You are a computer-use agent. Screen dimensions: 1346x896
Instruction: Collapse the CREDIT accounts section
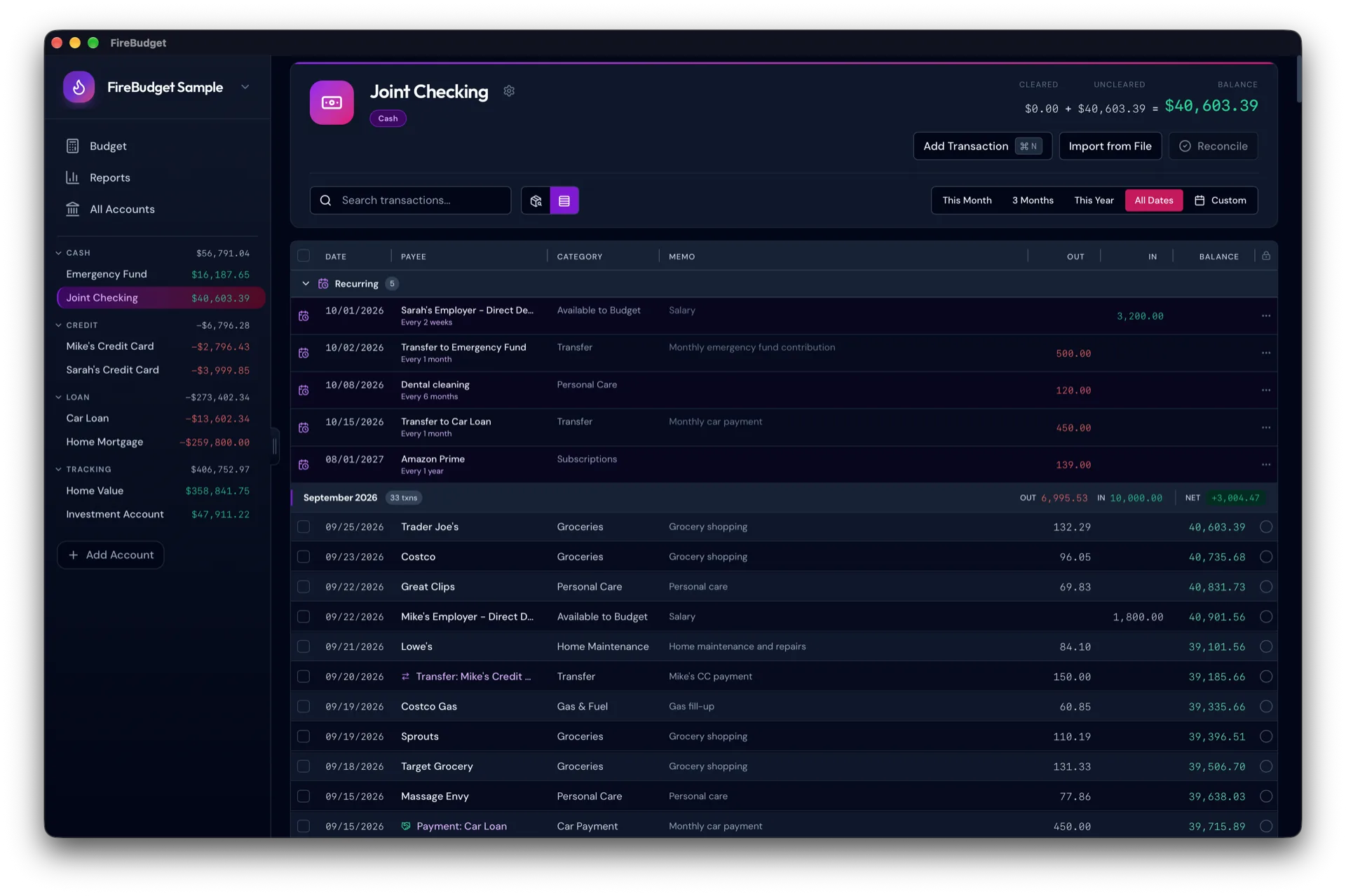click(58, 325)
